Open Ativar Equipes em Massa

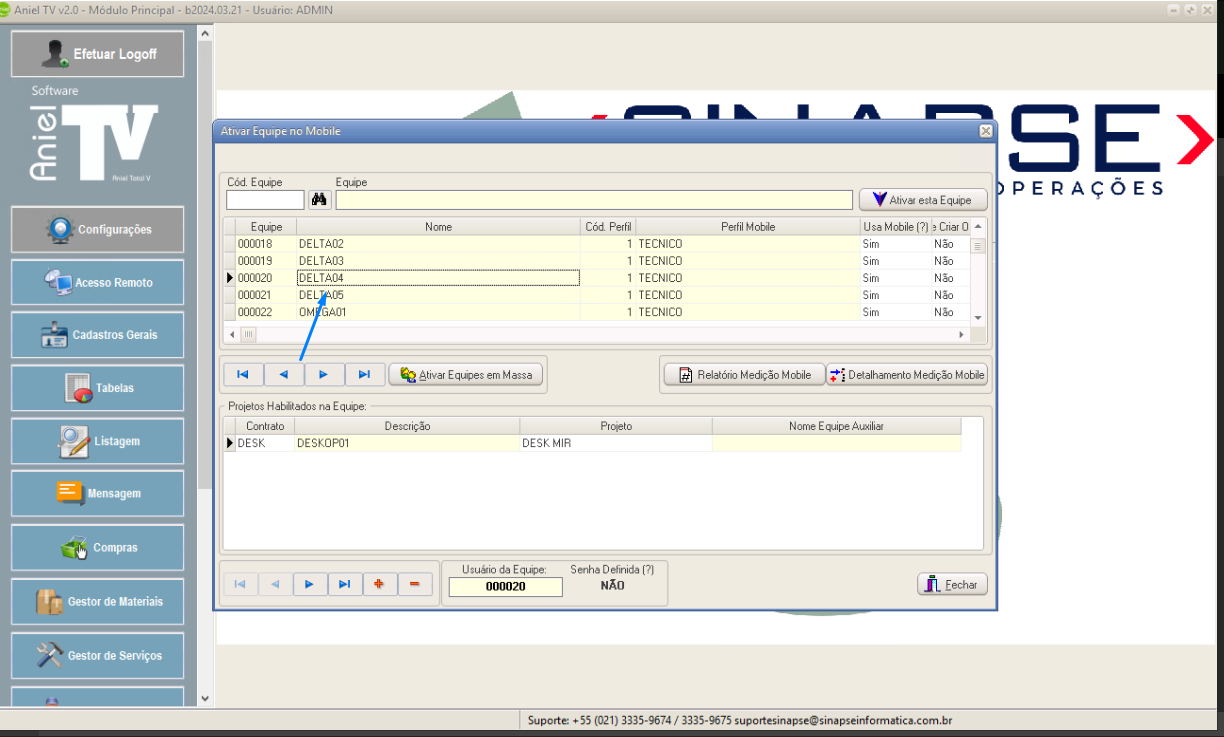click(466, 375)
